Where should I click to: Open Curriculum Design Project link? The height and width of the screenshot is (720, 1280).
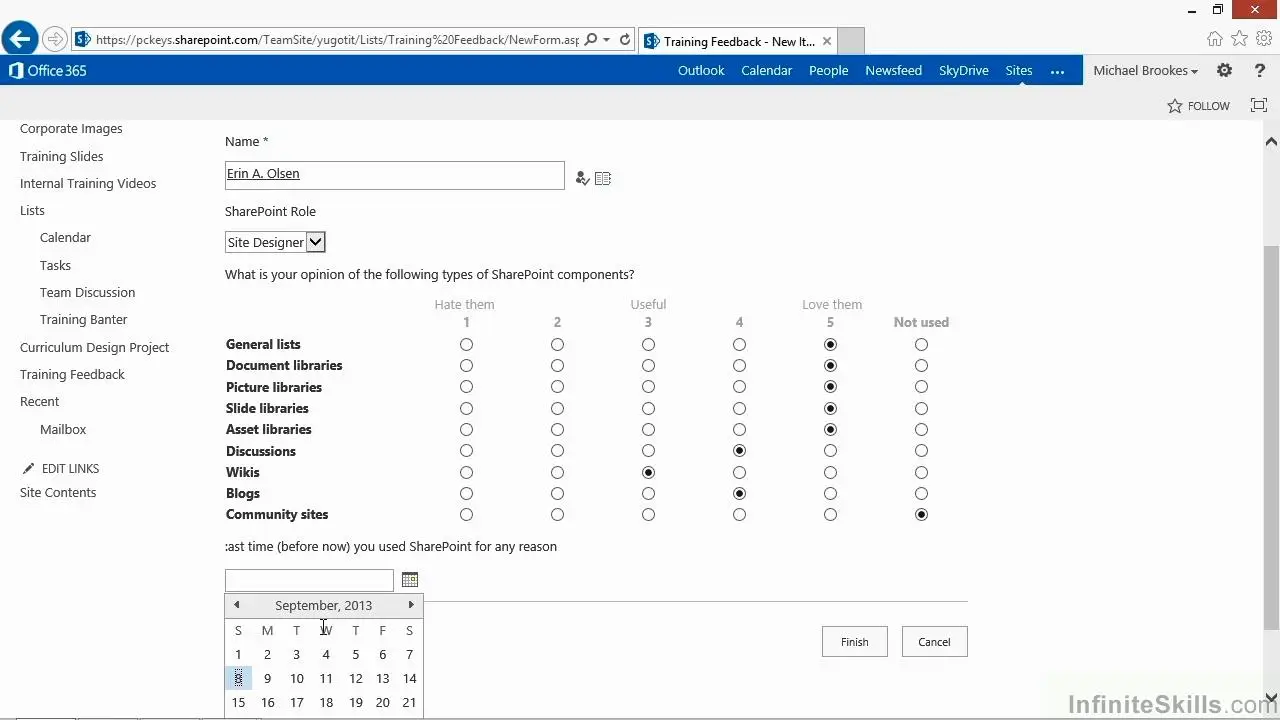pyautogui.click(x=94, y=347)
